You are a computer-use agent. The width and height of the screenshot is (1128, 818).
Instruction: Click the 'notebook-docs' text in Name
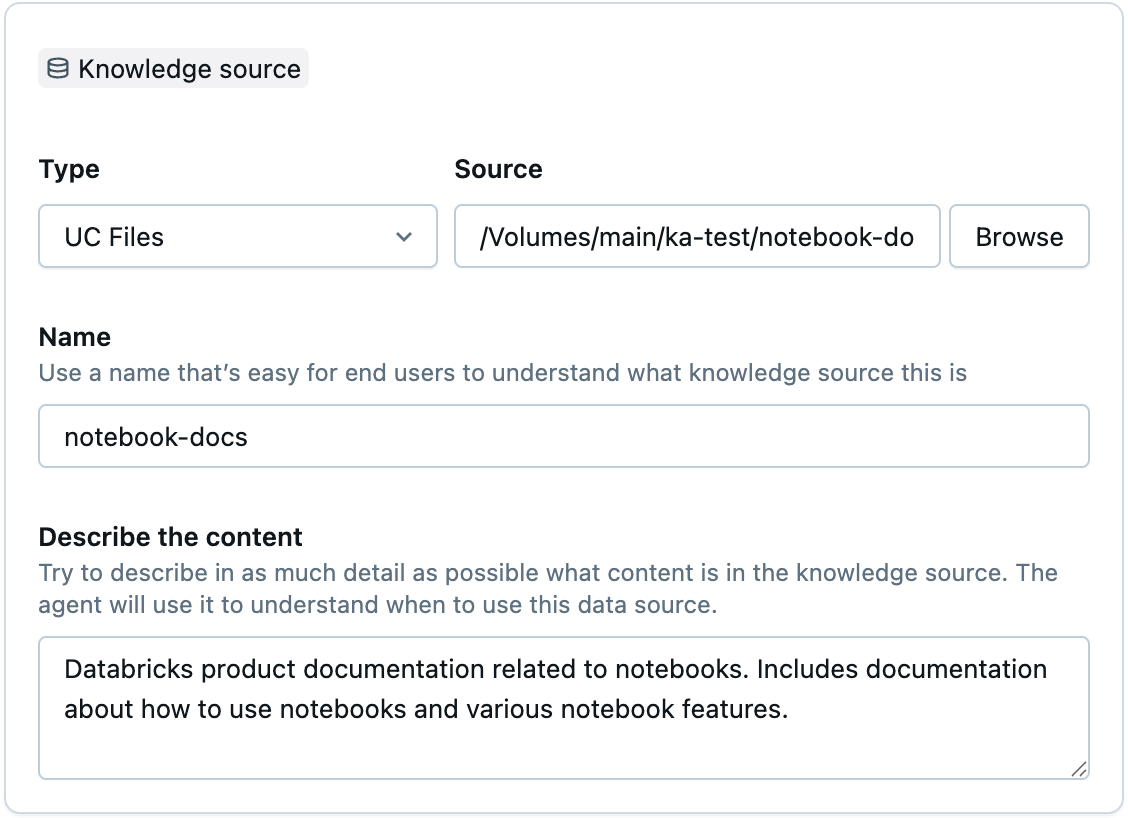tap(156, 436)
